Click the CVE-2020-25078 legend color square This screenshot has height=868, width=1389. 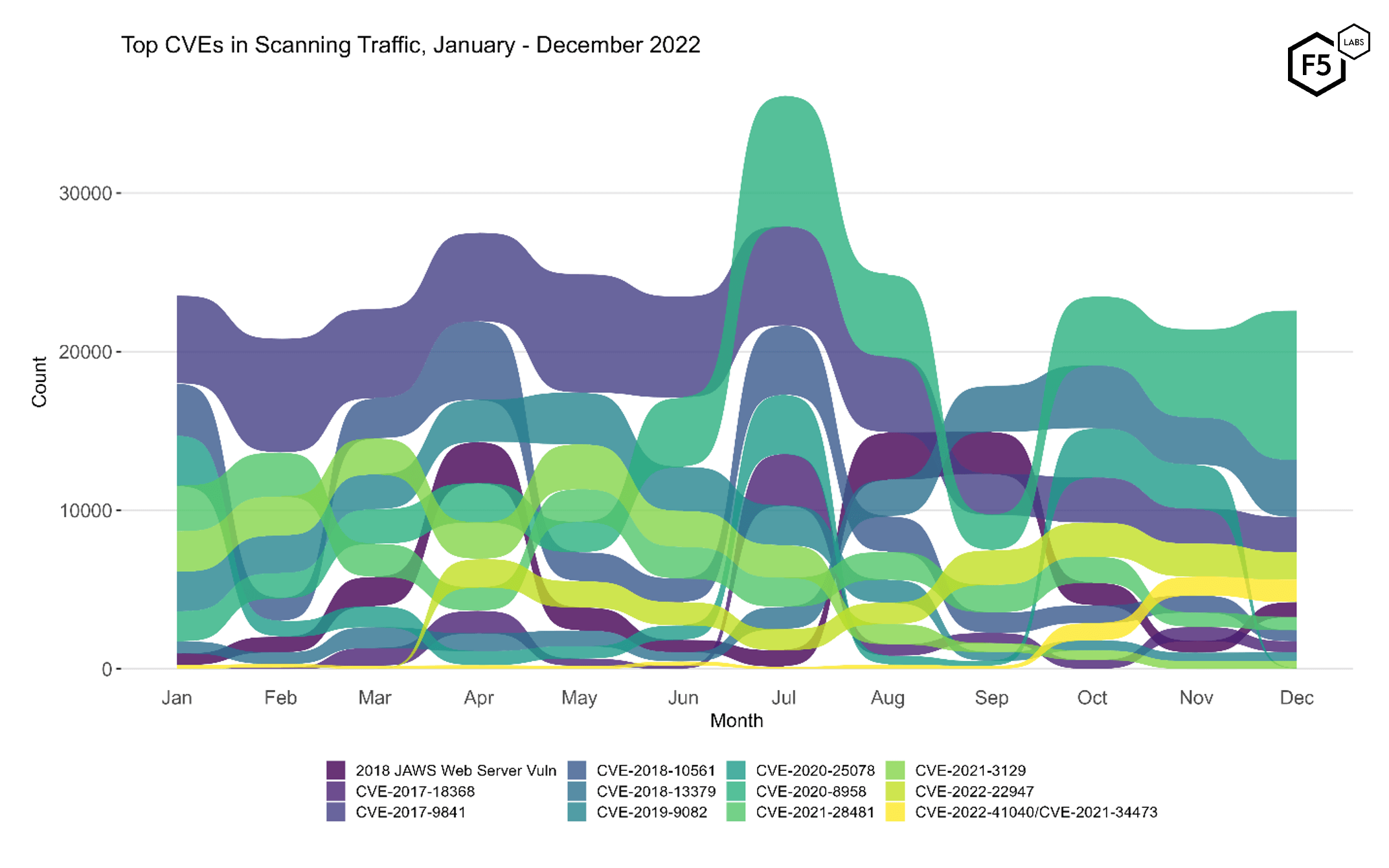coord(736,770)
